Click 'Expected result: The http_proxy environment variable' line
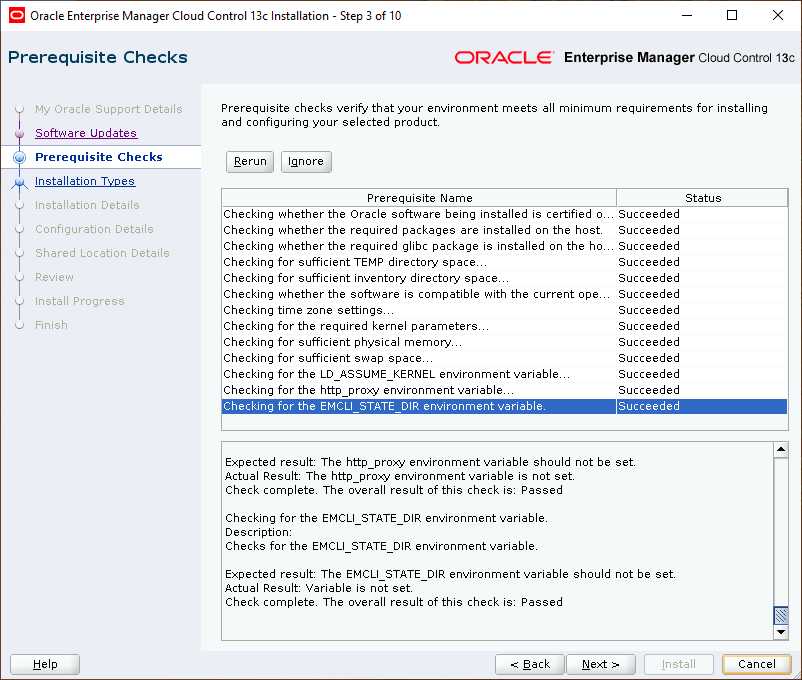This screenshot has height=680, width=802. coord(430,462)
